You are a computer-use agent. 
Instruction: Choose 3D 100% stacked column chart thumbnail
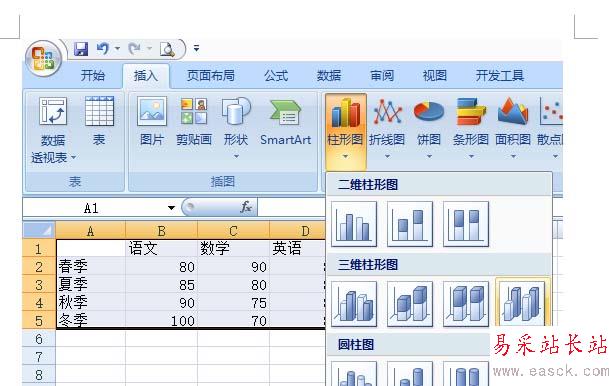466,304
